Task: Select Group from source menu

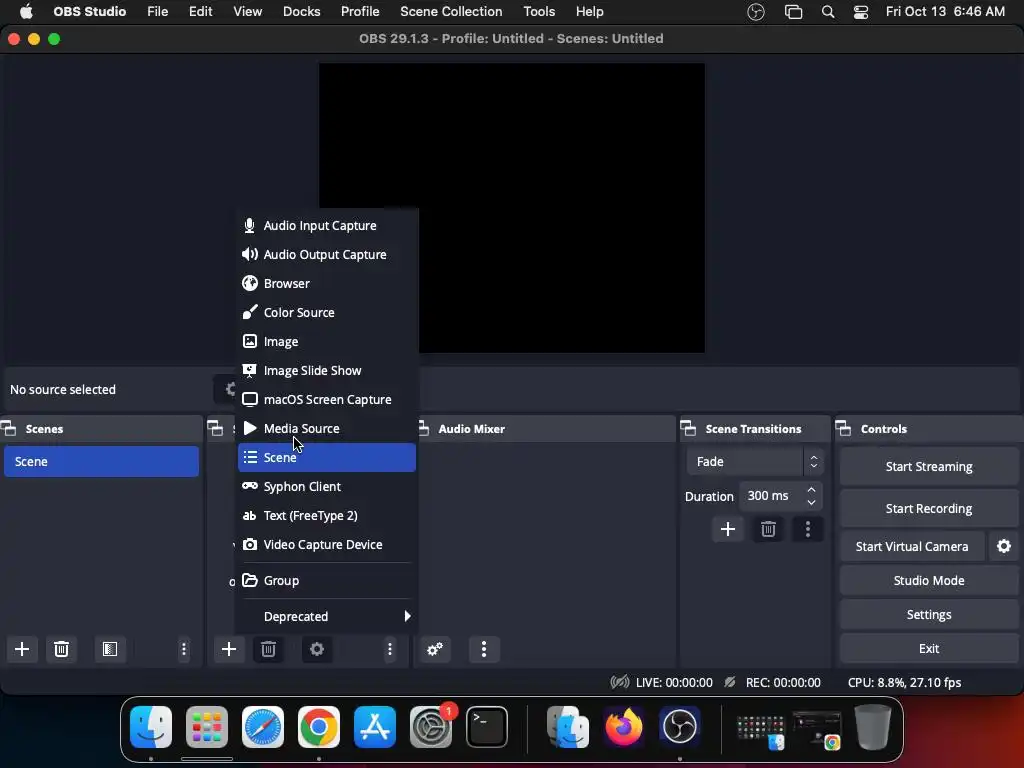Action: click(327, 581)
